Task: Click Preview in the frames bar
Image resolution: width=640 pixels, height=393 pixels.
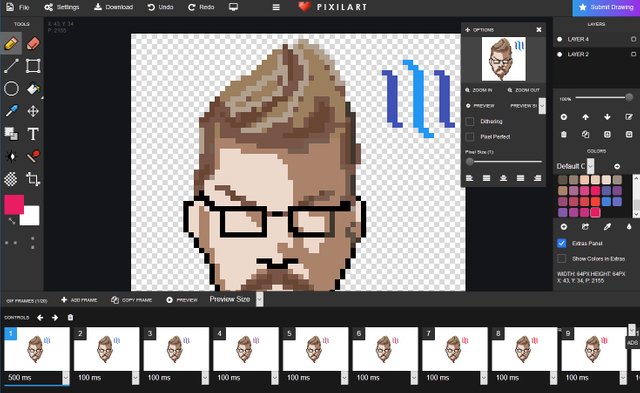Action: point(182,300)
